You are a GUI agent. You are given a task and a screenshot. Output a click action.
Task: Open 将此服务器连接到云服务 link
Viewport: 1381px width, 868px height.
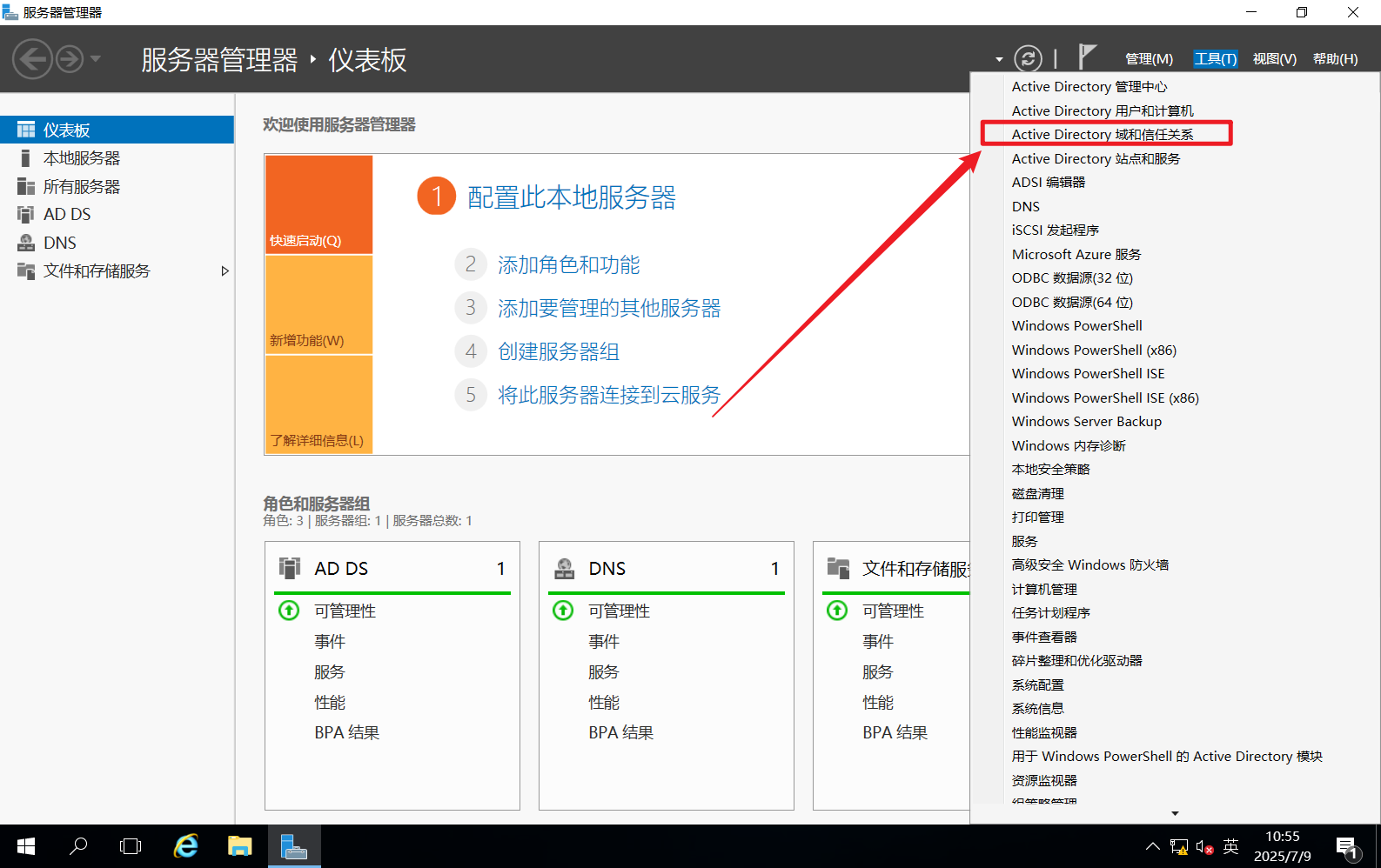(609, 395)
